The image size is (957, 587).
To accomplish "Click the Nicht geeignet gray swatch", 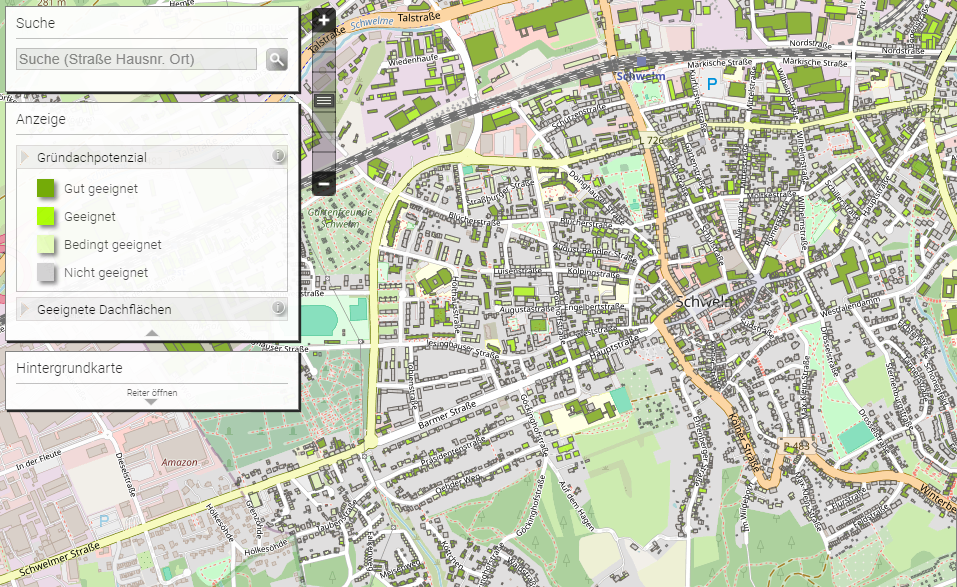I will click(x=46, y=272).
